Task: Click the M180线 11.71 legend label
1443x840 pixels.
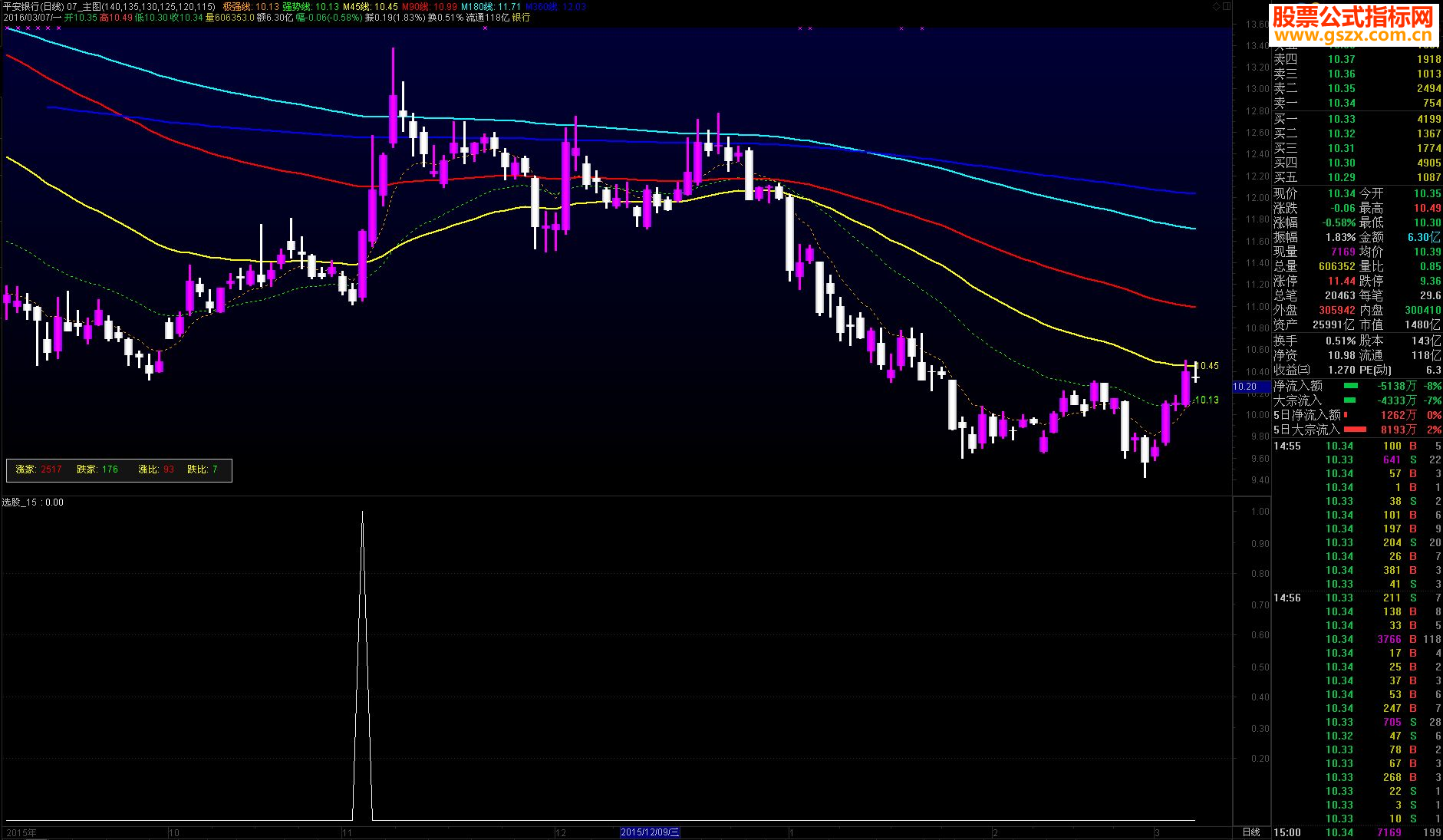Action: pos(491,6)
